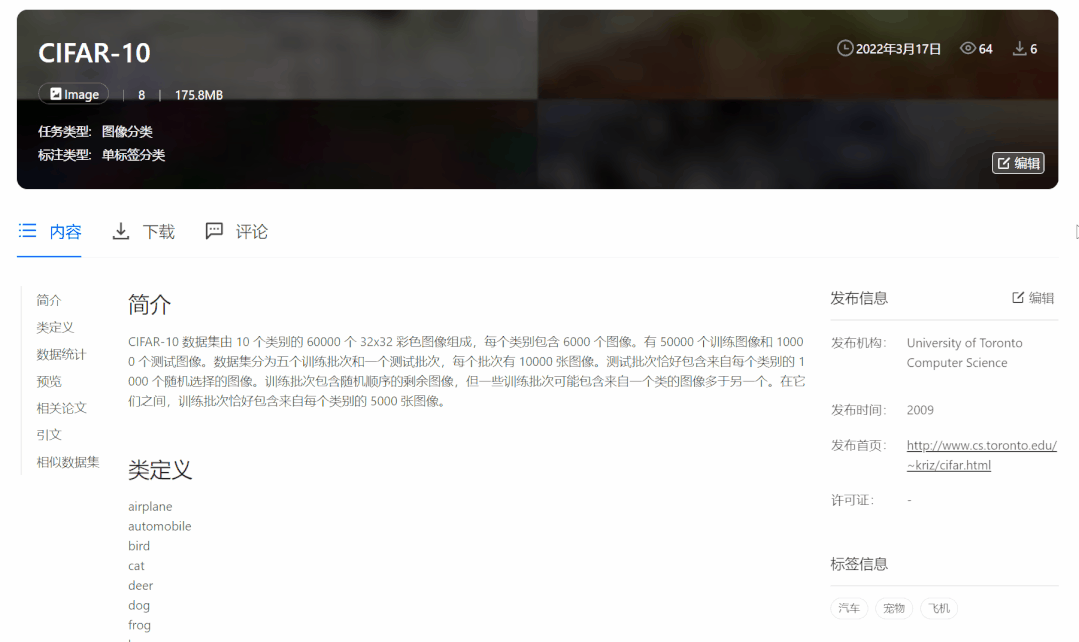Click the deer class entry
This screenshot has width=1079, height=642.
click(x=140, y=586)
